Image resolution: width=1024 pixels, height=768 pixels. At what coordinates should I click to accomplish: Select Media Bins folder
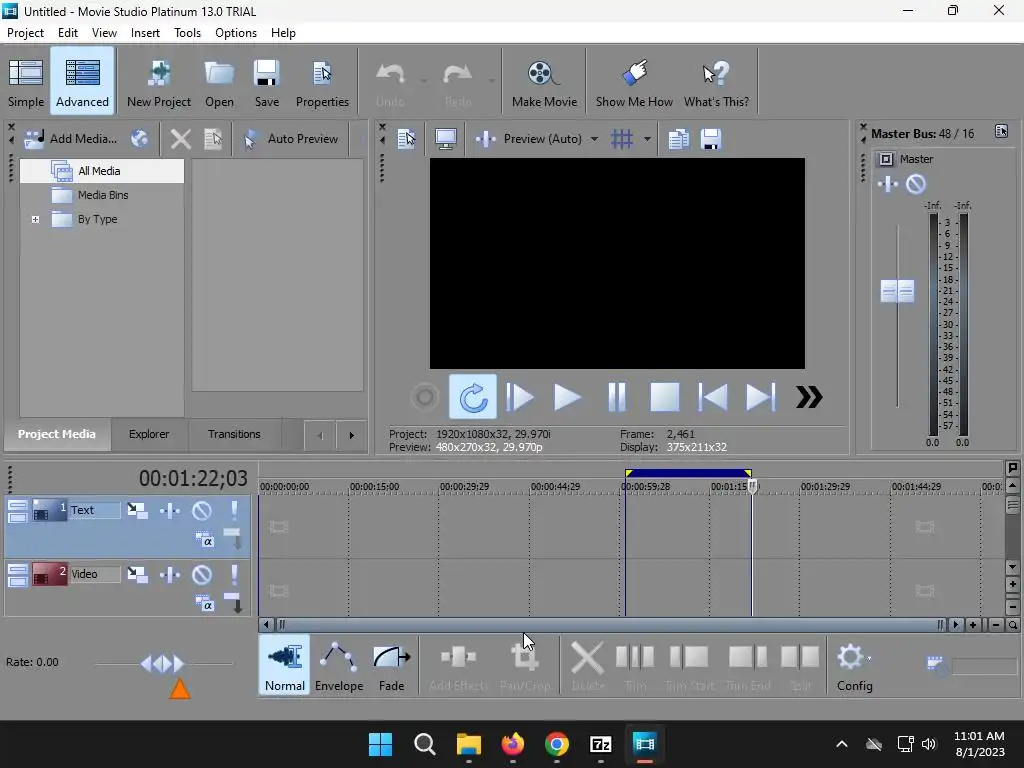pyautogui.click(x=102, y=195)
